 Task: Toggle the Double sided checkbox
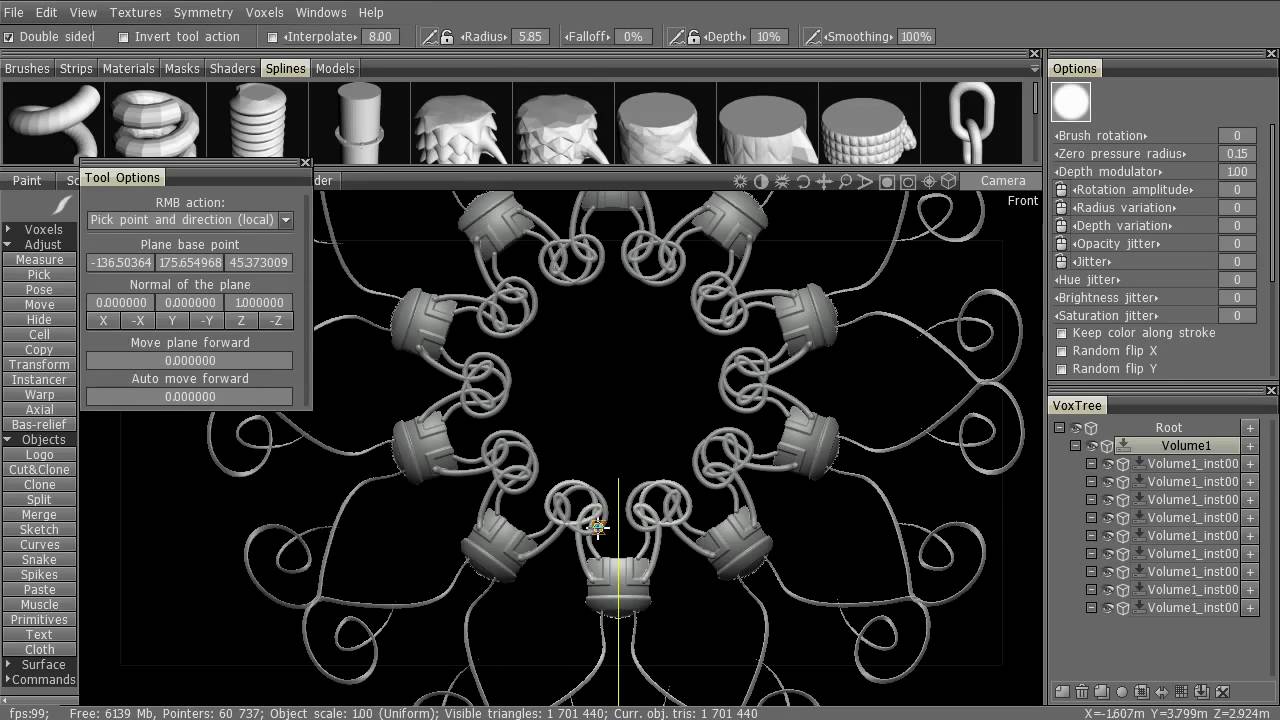[x=9, y=37]
